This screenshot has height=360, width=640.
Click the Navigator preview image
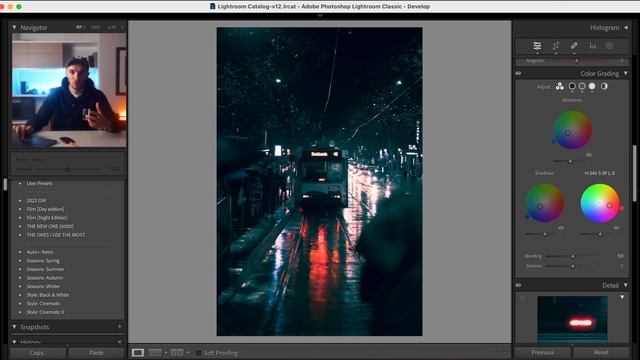pyautogui.click(x=69, y=90)
